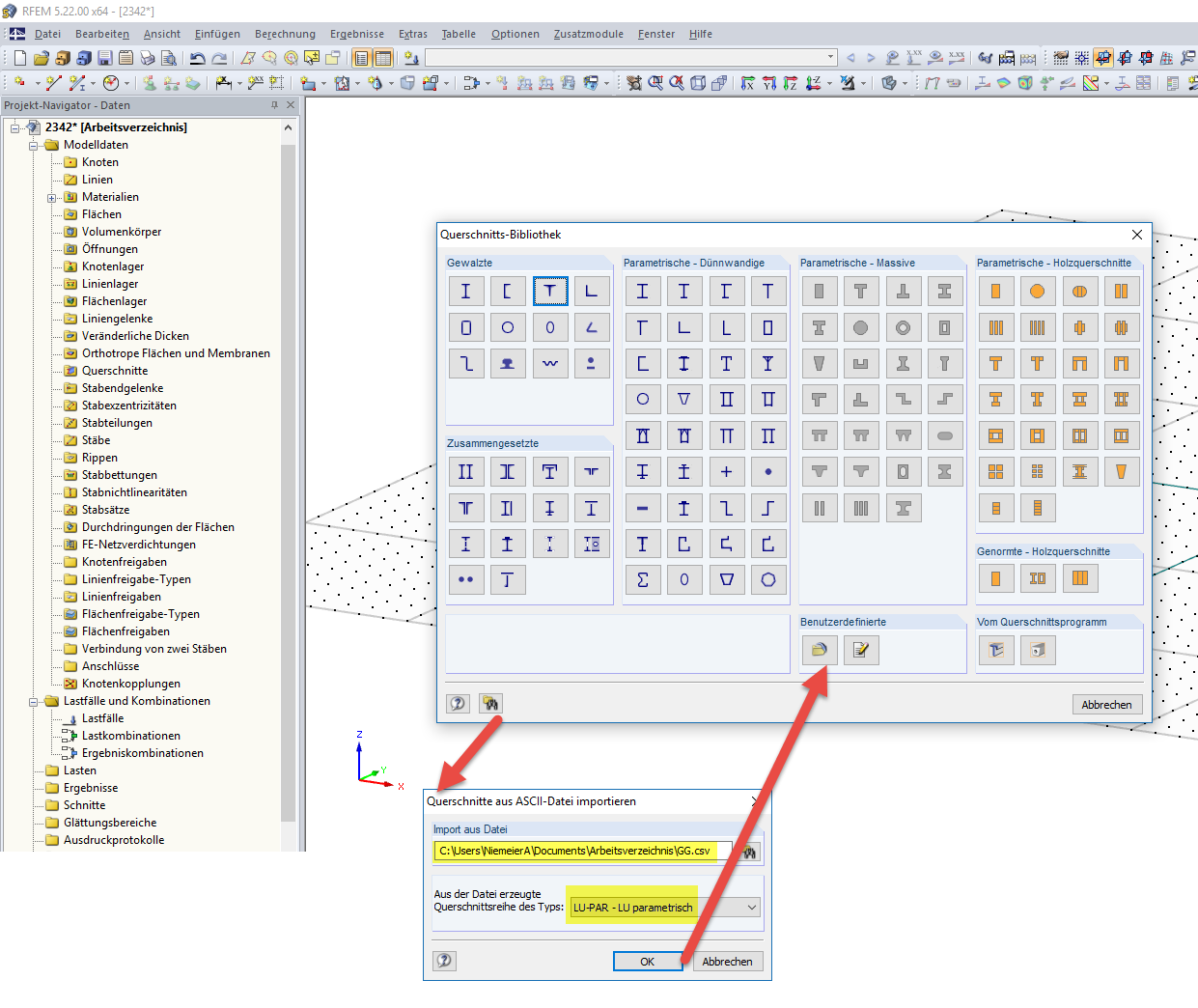1198x1008 pixels.
Task: Open the Berechnung menu
Action: click(285, 33)
